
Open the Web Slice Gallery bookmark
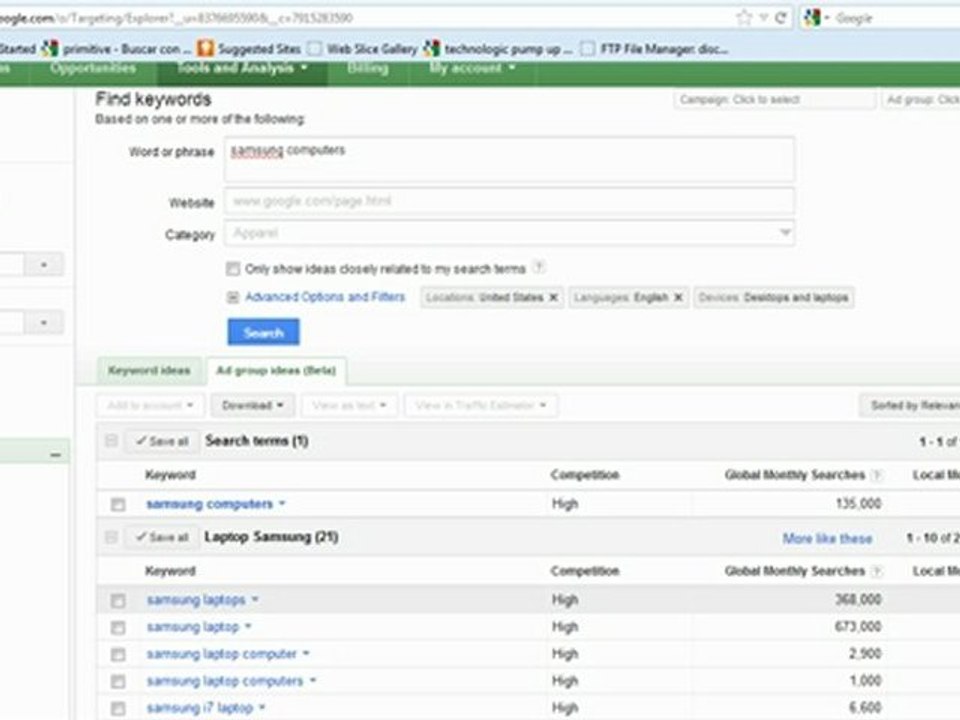(x=362, y=48)
